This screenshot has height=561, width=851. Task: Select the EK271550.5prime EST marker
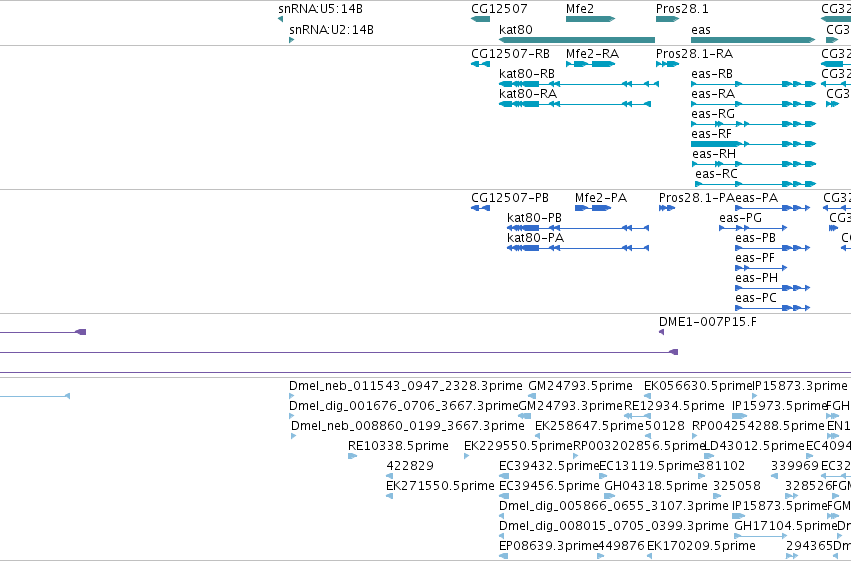(x=389, y=496)
